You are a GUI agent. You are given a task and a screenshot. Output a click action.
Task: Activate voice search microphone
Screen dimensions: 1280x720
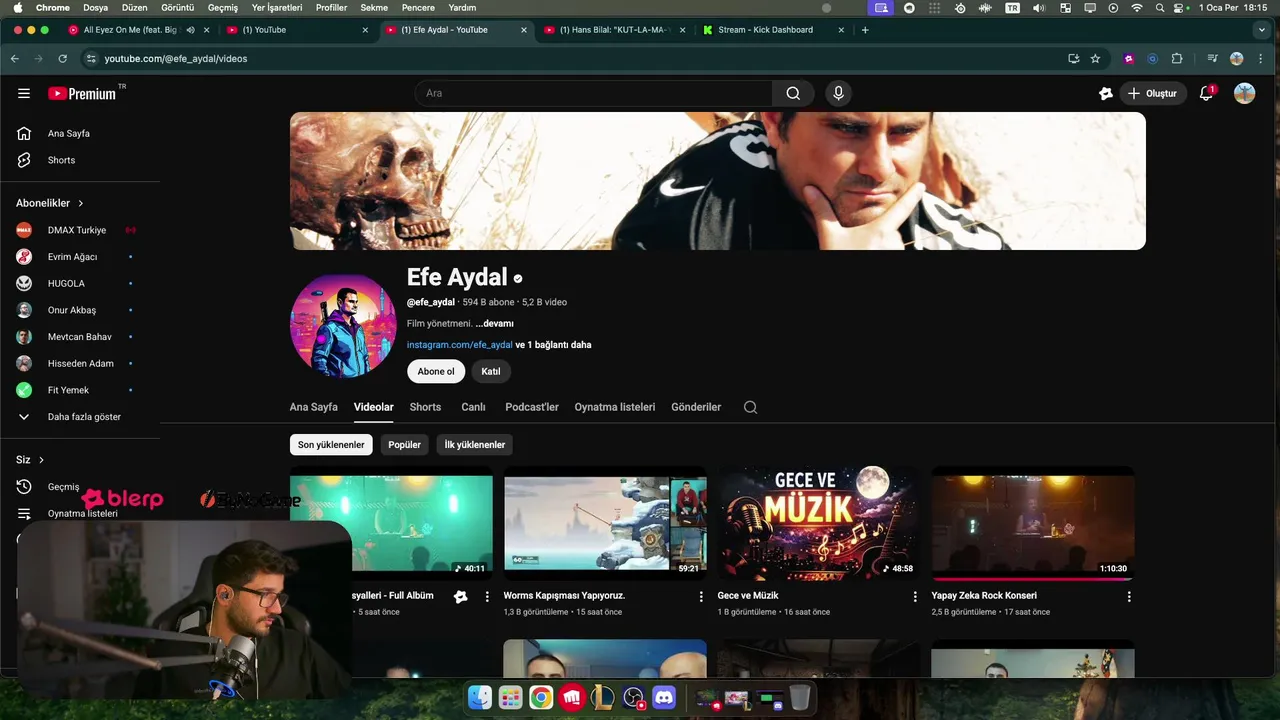pyautogui.click(x=838, y=93)
